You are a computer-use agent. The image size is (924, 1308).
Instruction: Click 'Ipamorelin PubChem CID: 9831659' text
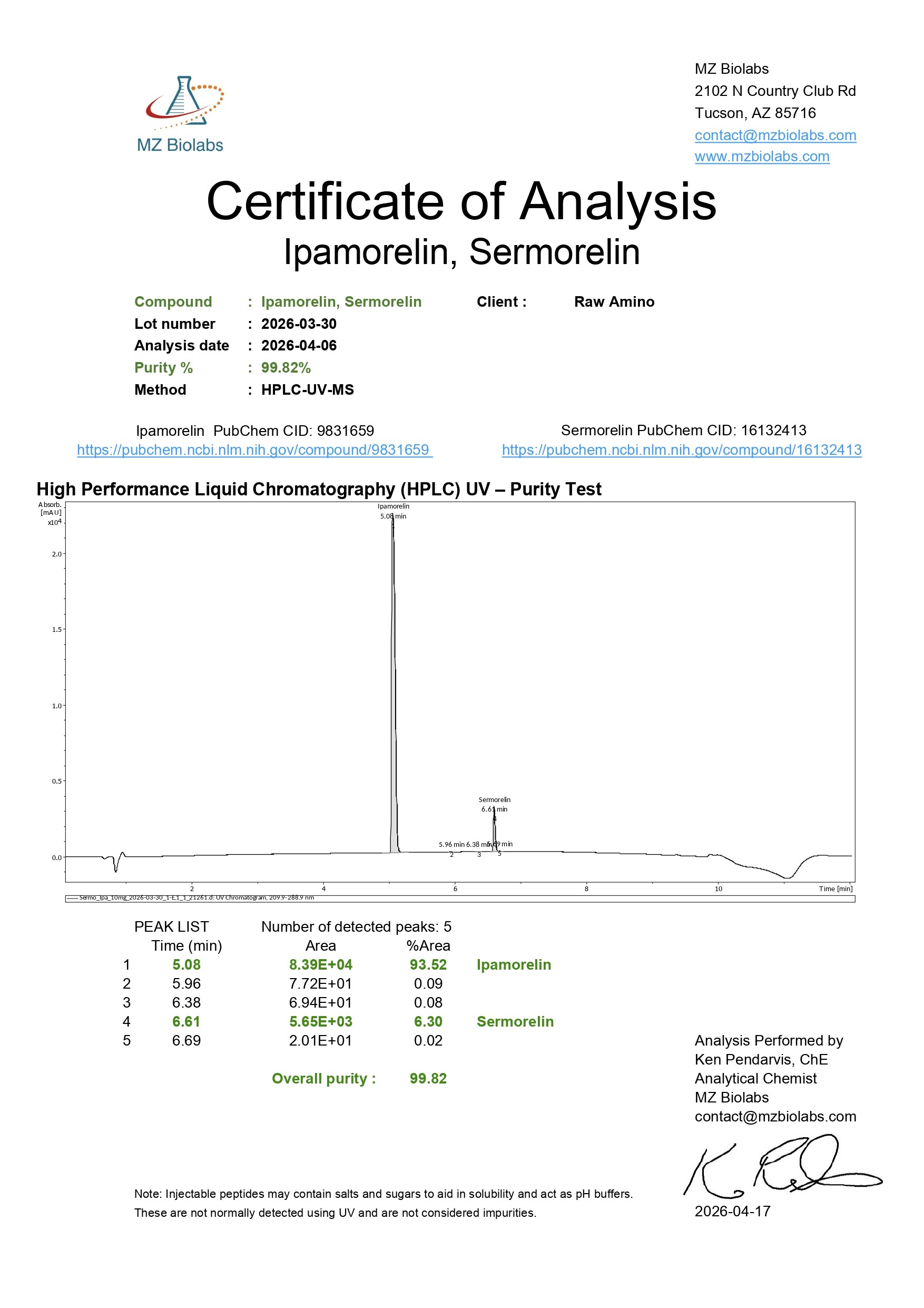click(254, 431)
